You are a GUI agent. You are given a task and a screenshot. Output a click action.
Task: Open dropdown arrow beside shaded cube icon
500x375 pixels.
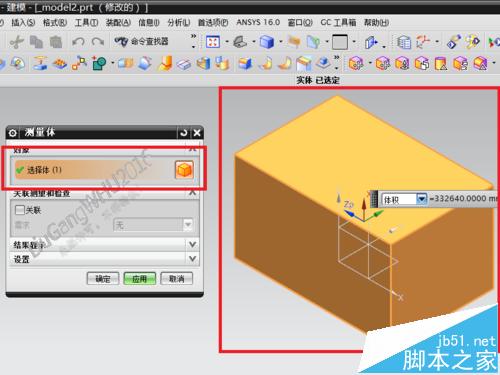(x=281, y=42)
